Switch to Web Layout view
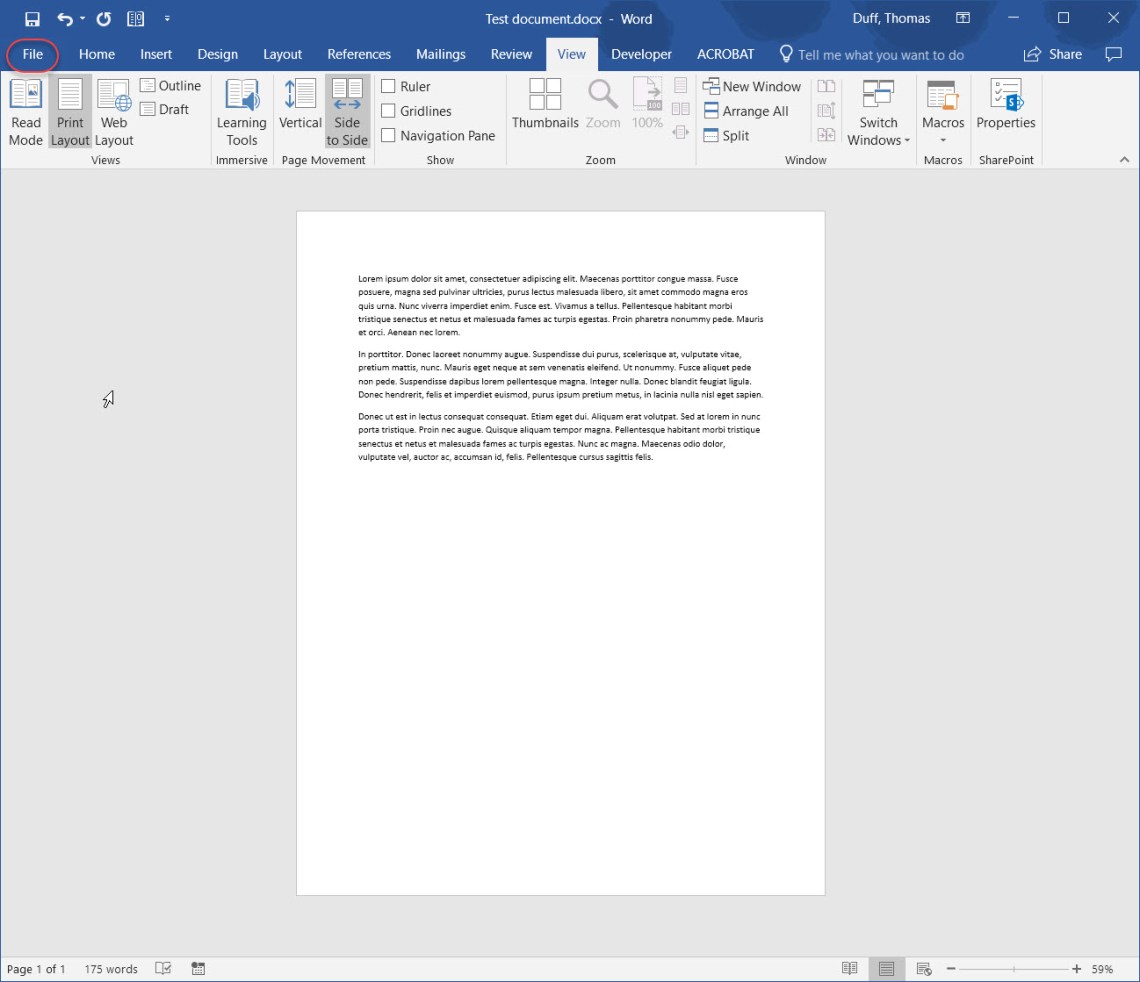Viewport: 1140px width, 982px height. (x=113, y=110)
